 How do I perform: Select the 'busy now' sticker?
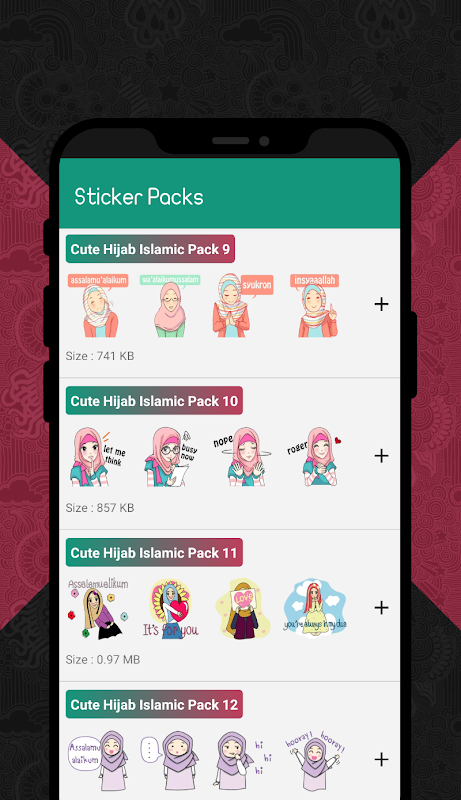point(171,456)
